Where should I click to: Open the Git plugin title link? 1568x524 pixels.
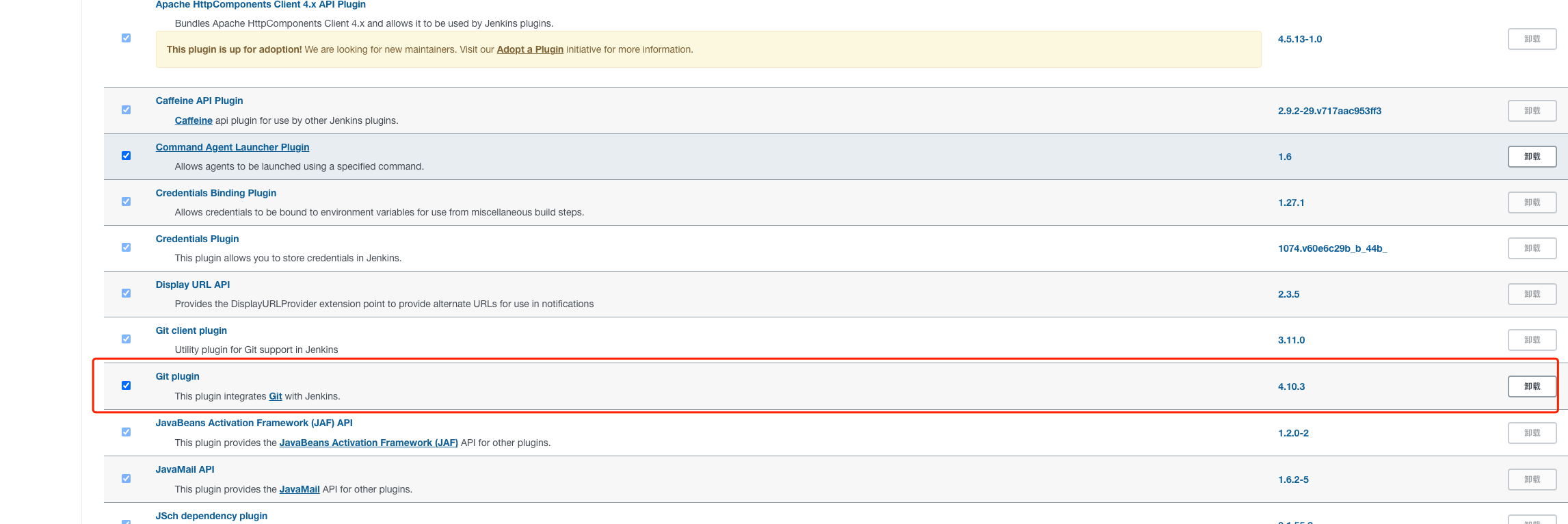(178, 376)
